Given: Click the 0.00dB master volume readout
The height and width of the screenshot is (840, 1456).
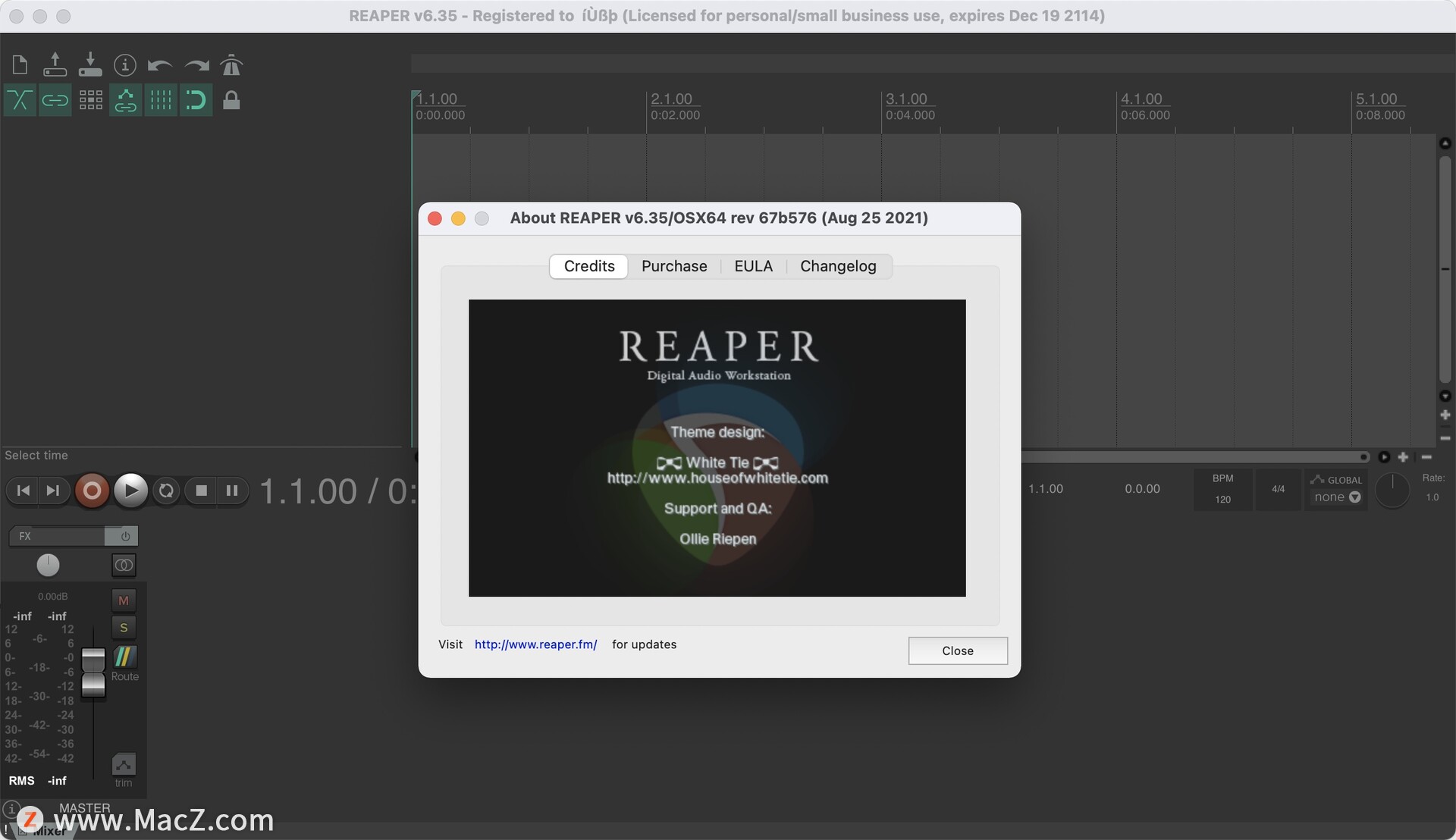Looking at the screenshot, I should click(52, 597).
